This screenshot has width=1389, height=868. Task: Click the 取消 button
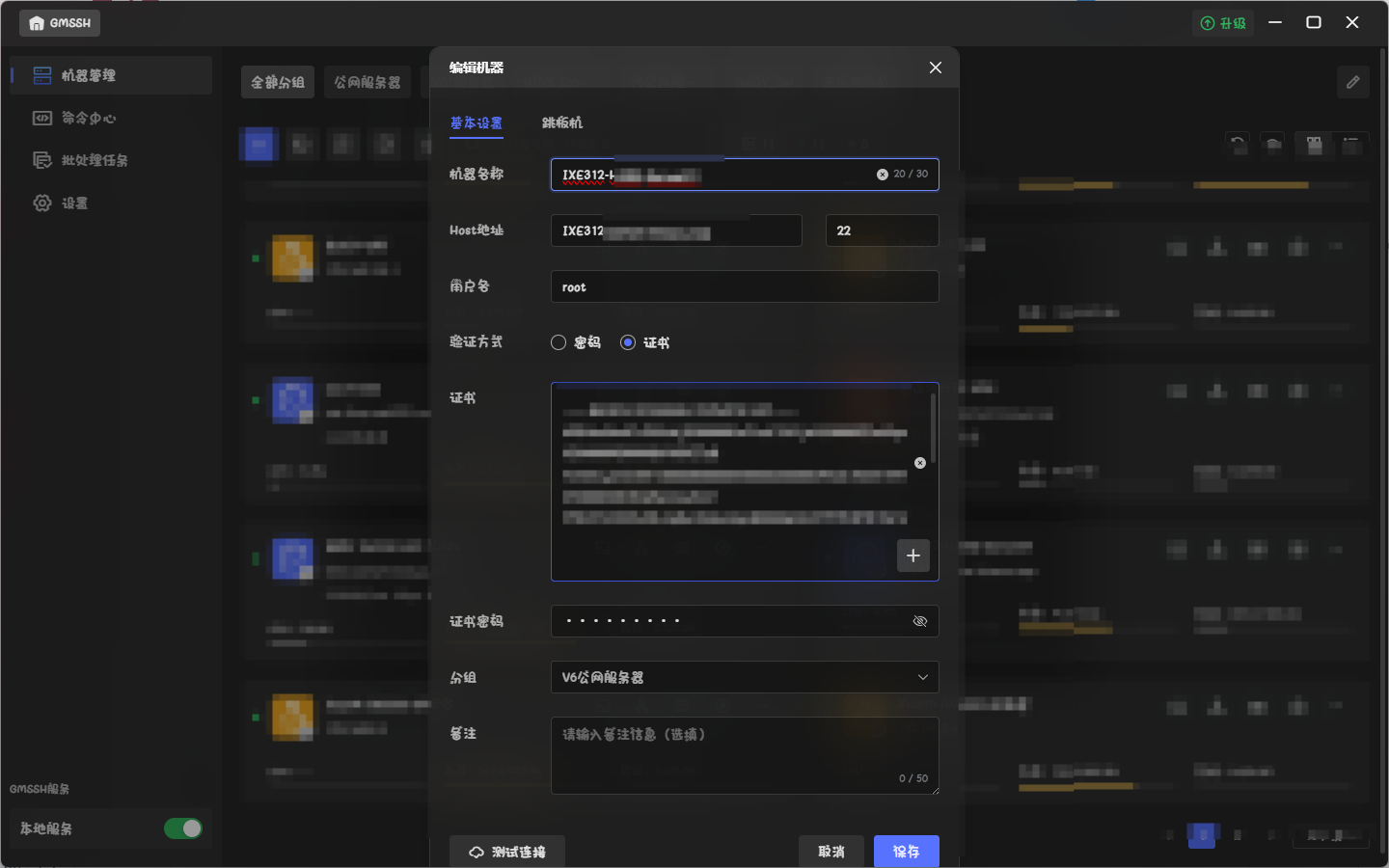point(831,852)
